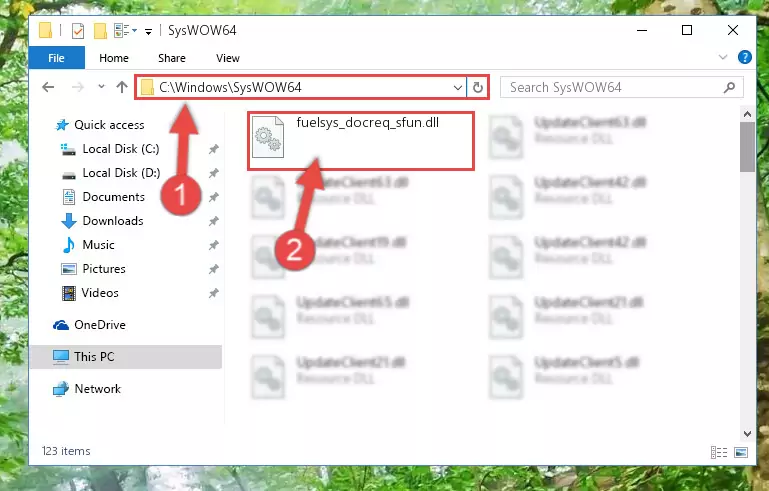Click the pin icon next to Pictures
This screenshot has height=491, width=769.
pyautogui.click(x=213, y=269)
